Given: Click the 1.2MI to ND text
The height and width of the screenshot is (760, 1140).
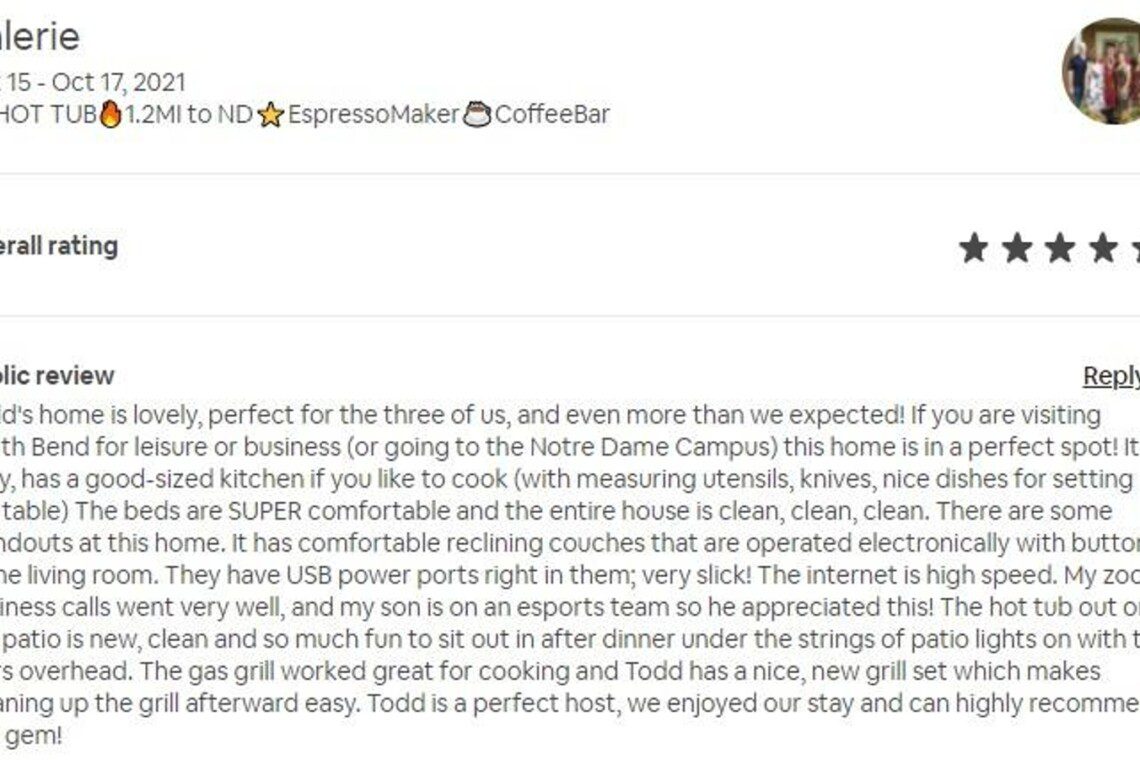Looking at the screenshot, I should pyautogui.click(x=189, y=114).
